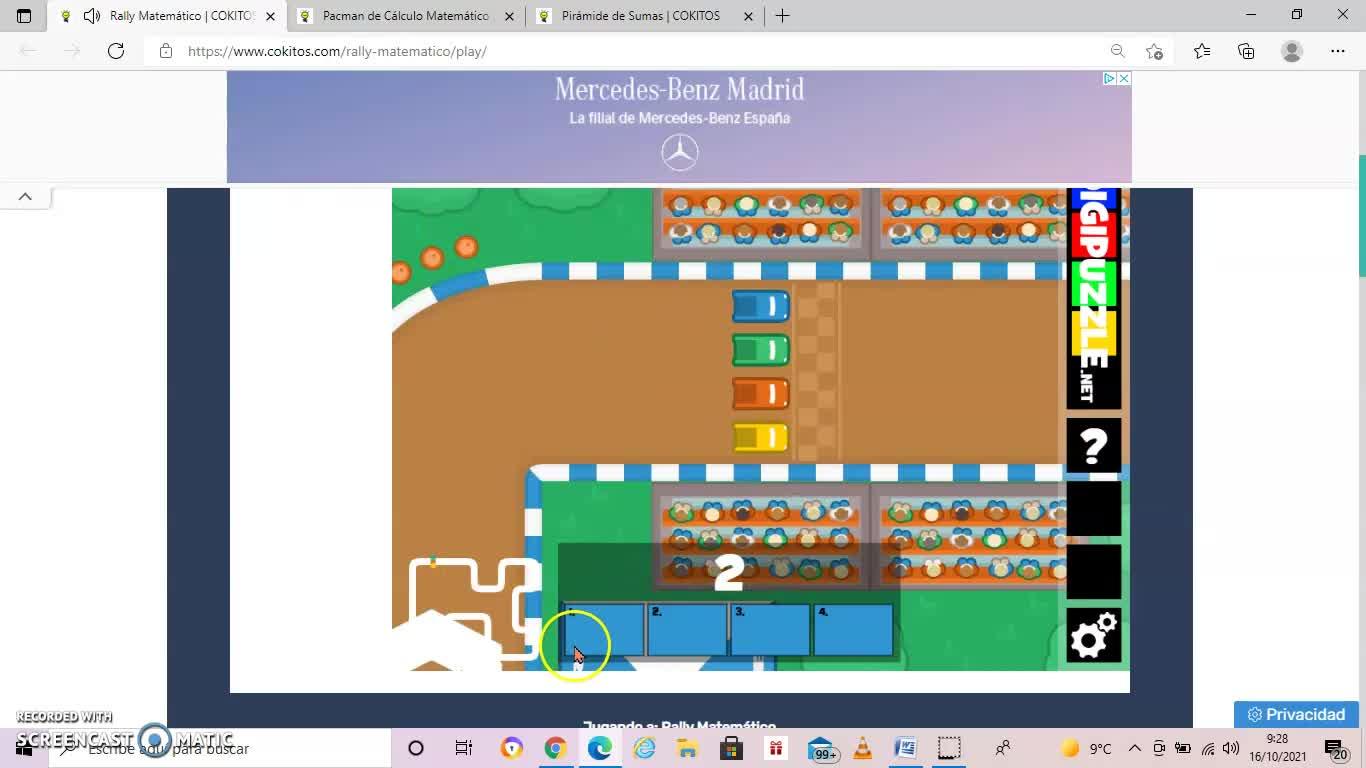The image size is (1366, 768).
Task: Launch Google Chrome from taskbar
Action: (x=555, y=748)
